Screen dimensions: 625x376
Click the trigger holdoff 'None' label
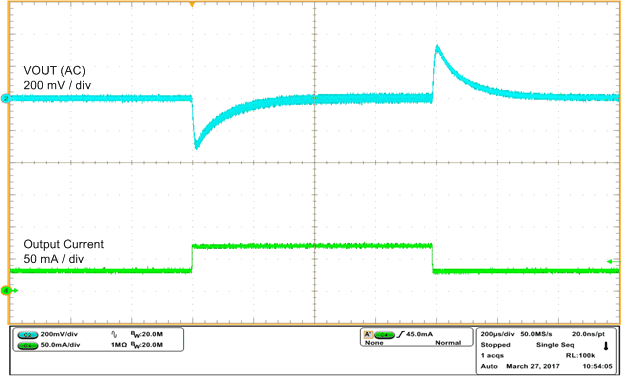(374, 343)
